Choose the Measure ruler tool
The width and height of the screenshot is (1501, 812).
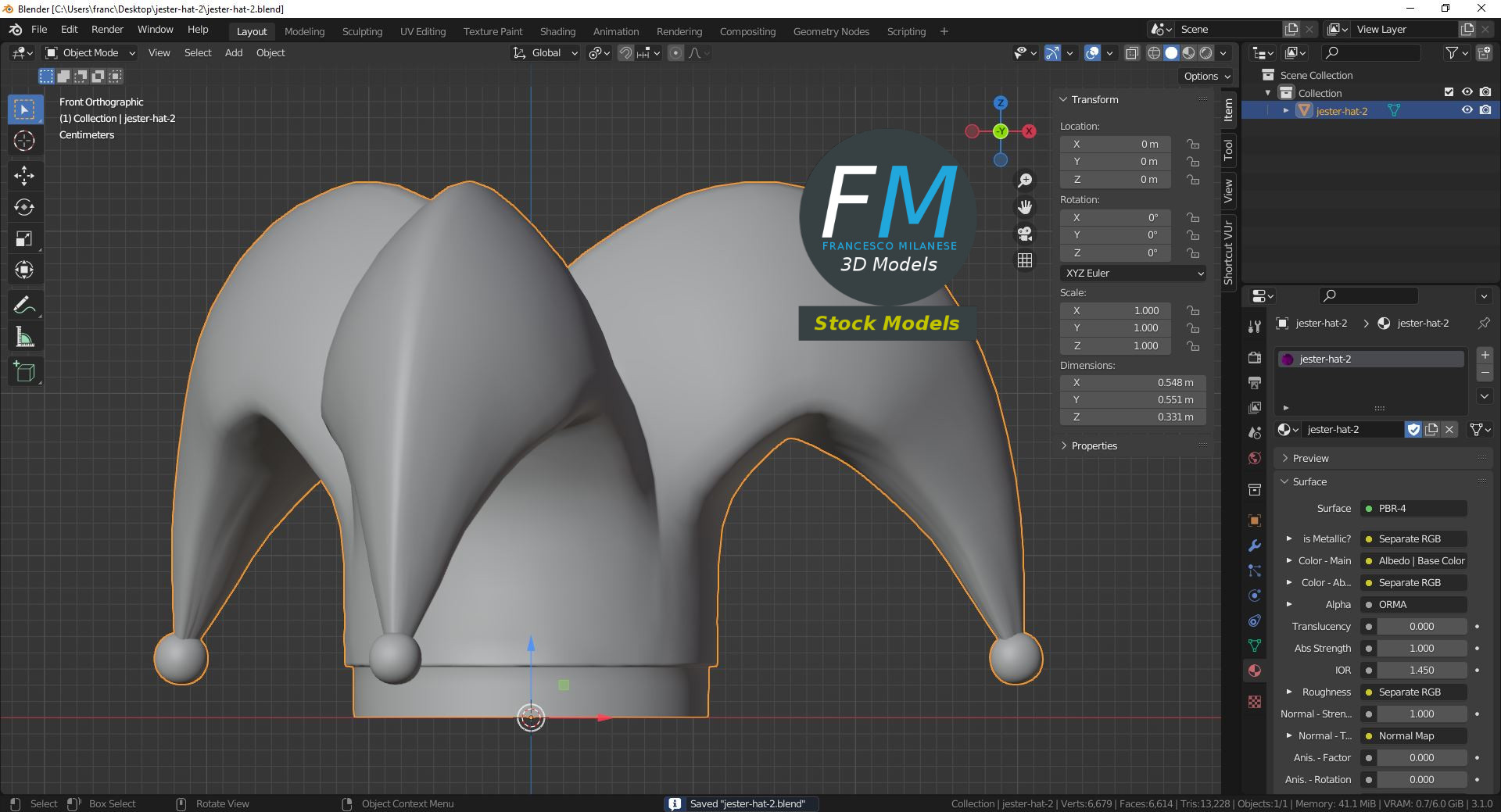click(24, 337)
